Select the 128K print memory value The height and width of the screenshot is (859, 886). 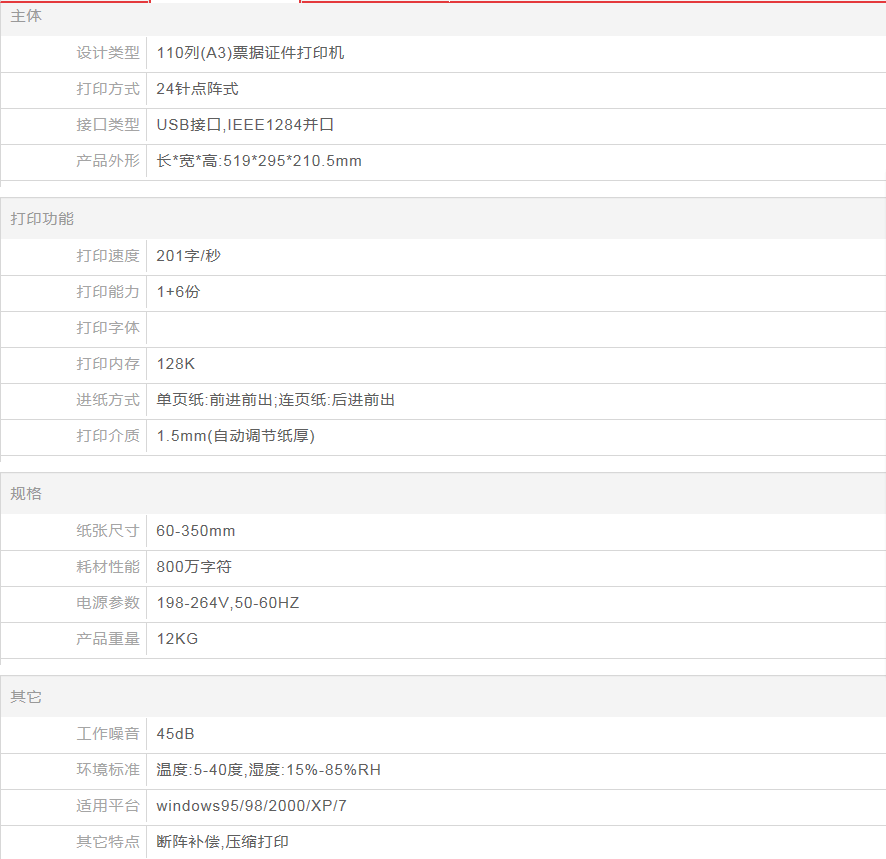pyautogui.click(x=176, y=364)
